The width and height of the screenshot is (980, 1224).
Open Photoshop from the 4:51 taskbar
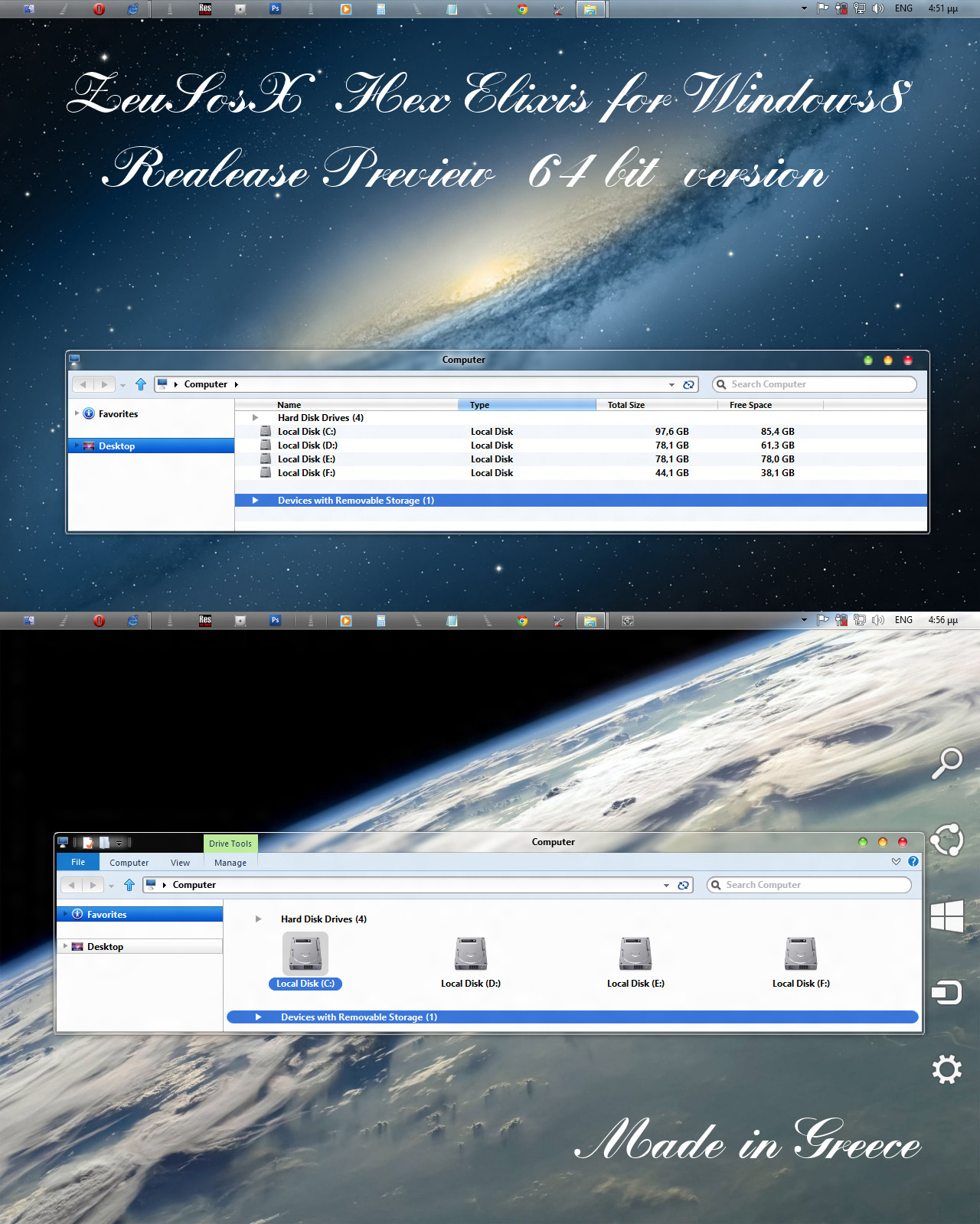pos(276,9)
